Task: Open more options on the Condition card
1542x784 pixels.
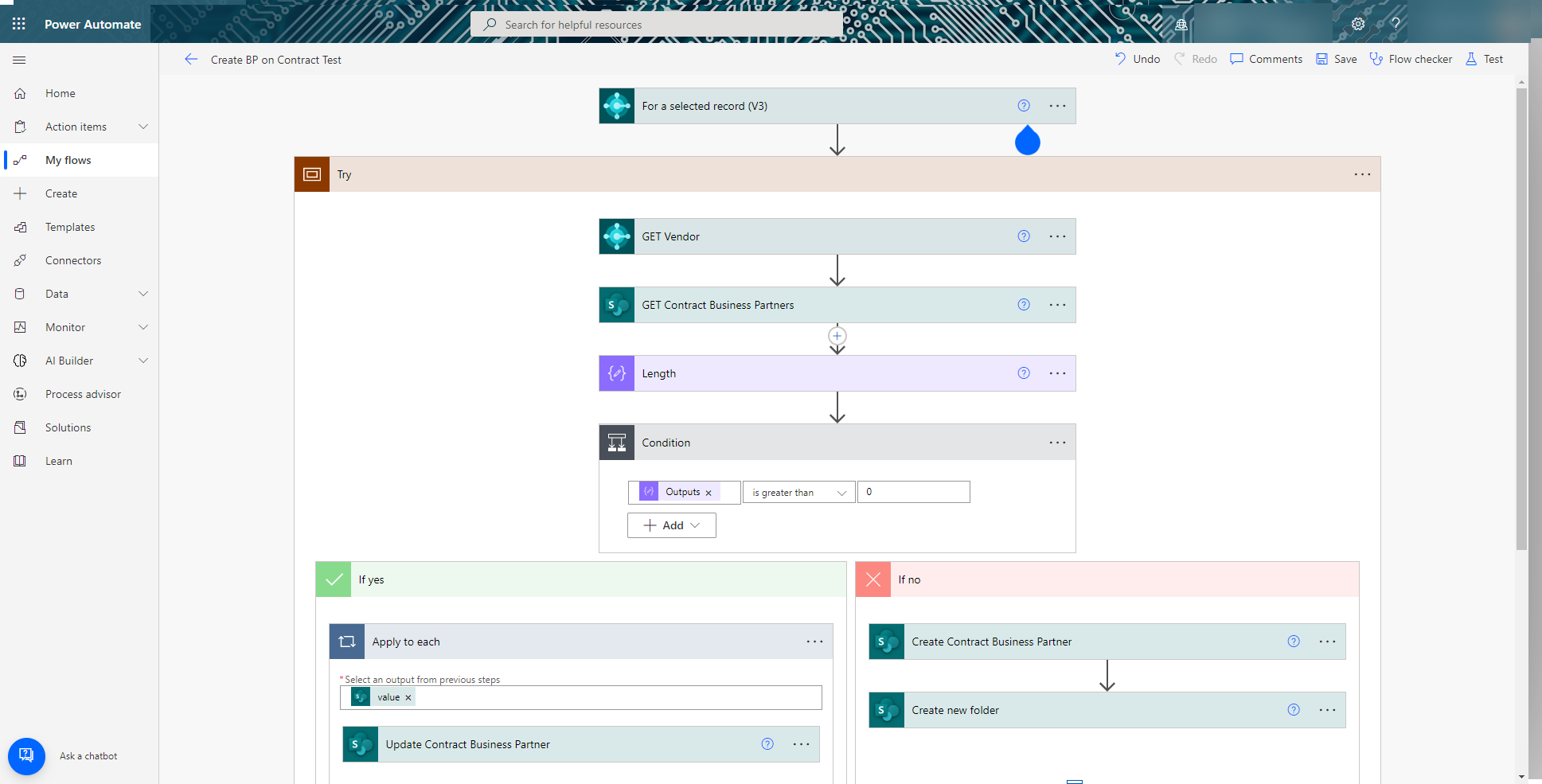Action: click(1057, 442)
